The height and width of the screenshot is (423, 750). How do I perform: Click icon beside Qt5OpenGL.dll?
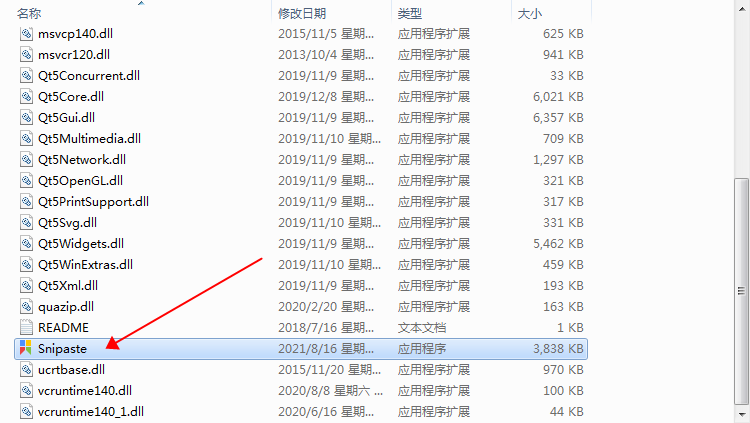(x=26, y=181)
